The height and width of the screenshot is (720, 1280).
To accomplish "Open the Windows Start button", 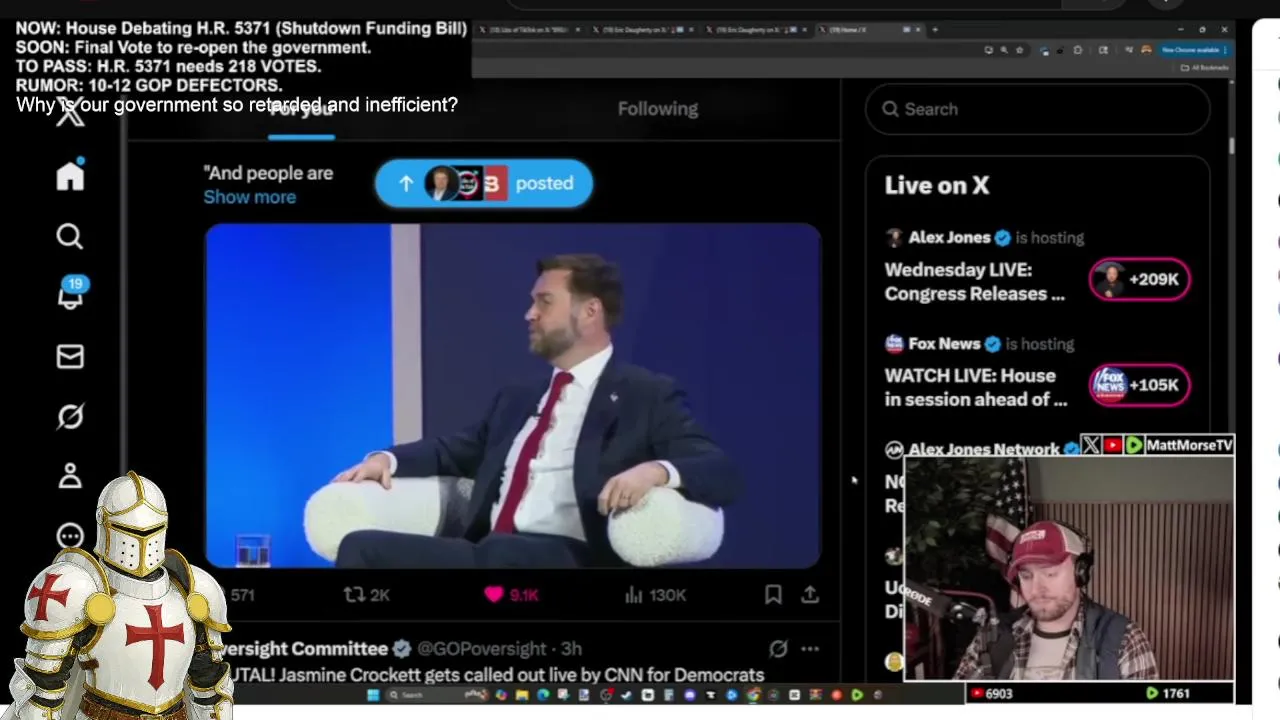I will (373, 695).
